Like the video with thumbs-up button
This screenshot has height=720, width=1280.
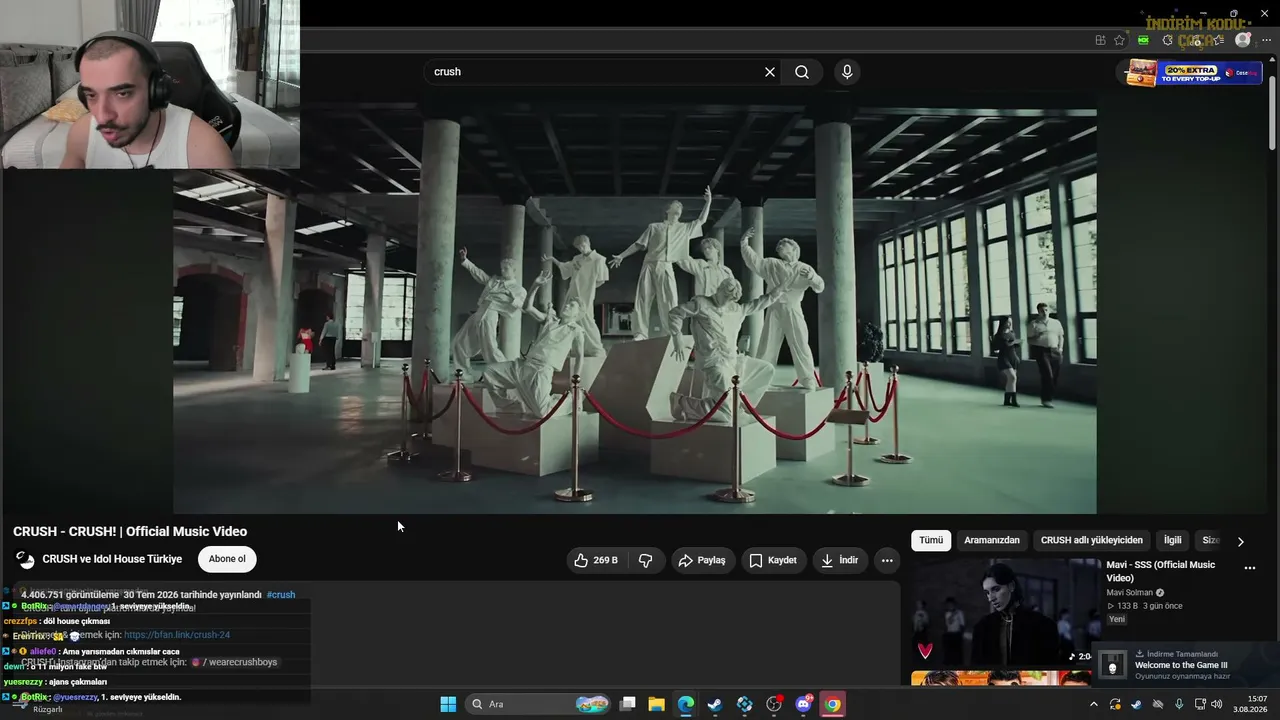(x=596, y=560)
